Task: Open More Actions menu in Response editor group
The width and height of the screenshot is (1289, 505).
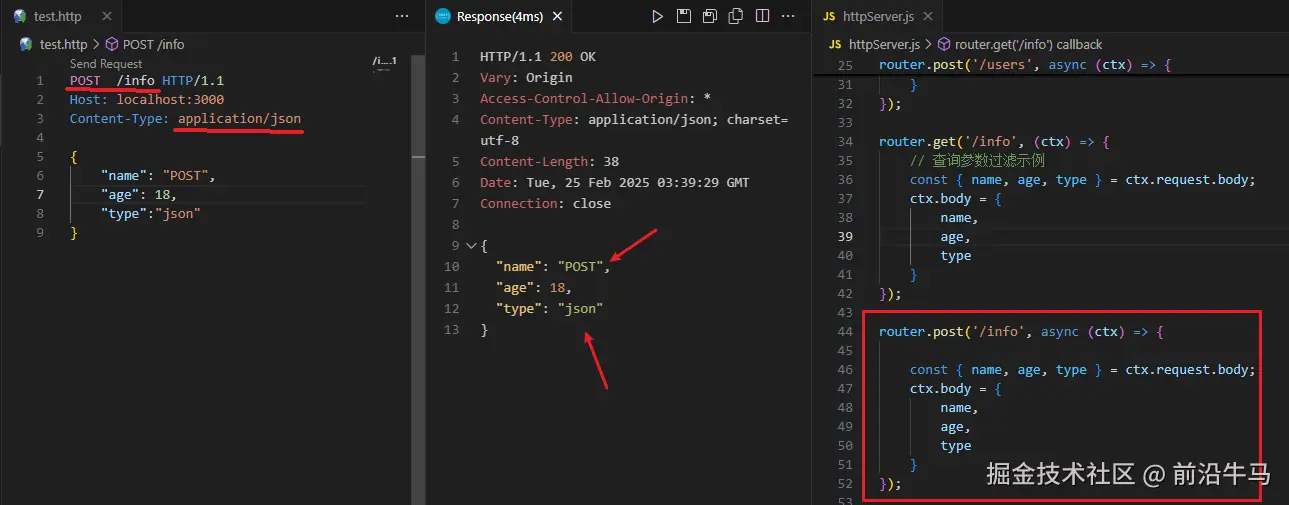Action: pos(790,16)
